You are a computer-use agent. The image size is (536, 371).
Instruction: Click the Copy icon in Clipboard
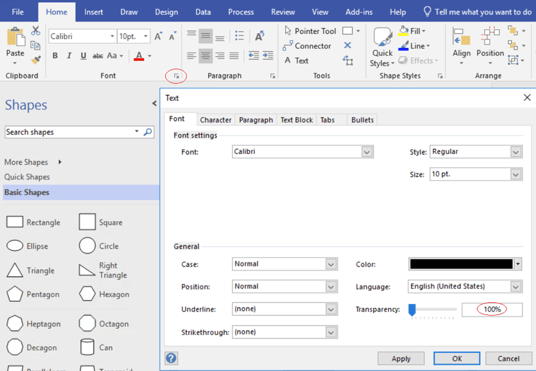click(x=36, y=45)
